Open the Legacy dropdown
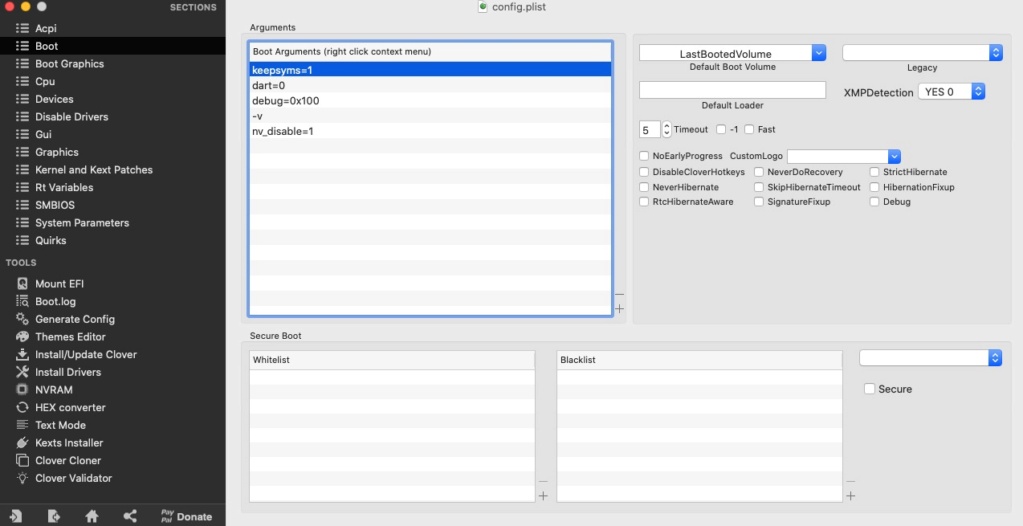The image size is (1023, 526). 922,53
